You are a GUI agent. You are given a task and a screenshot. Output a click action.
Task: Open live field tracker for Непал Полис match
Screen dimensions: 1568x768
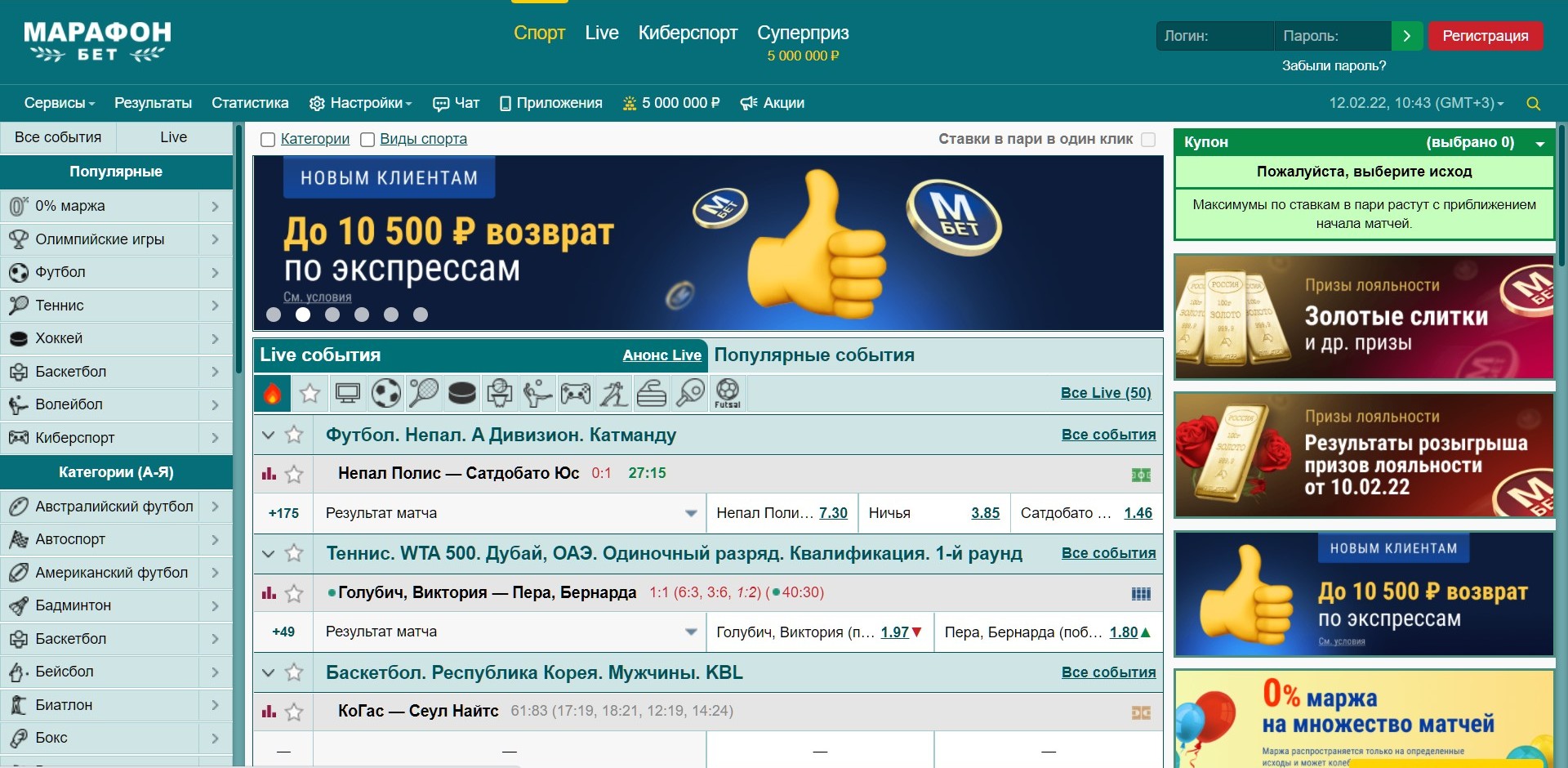point(1141,475)
